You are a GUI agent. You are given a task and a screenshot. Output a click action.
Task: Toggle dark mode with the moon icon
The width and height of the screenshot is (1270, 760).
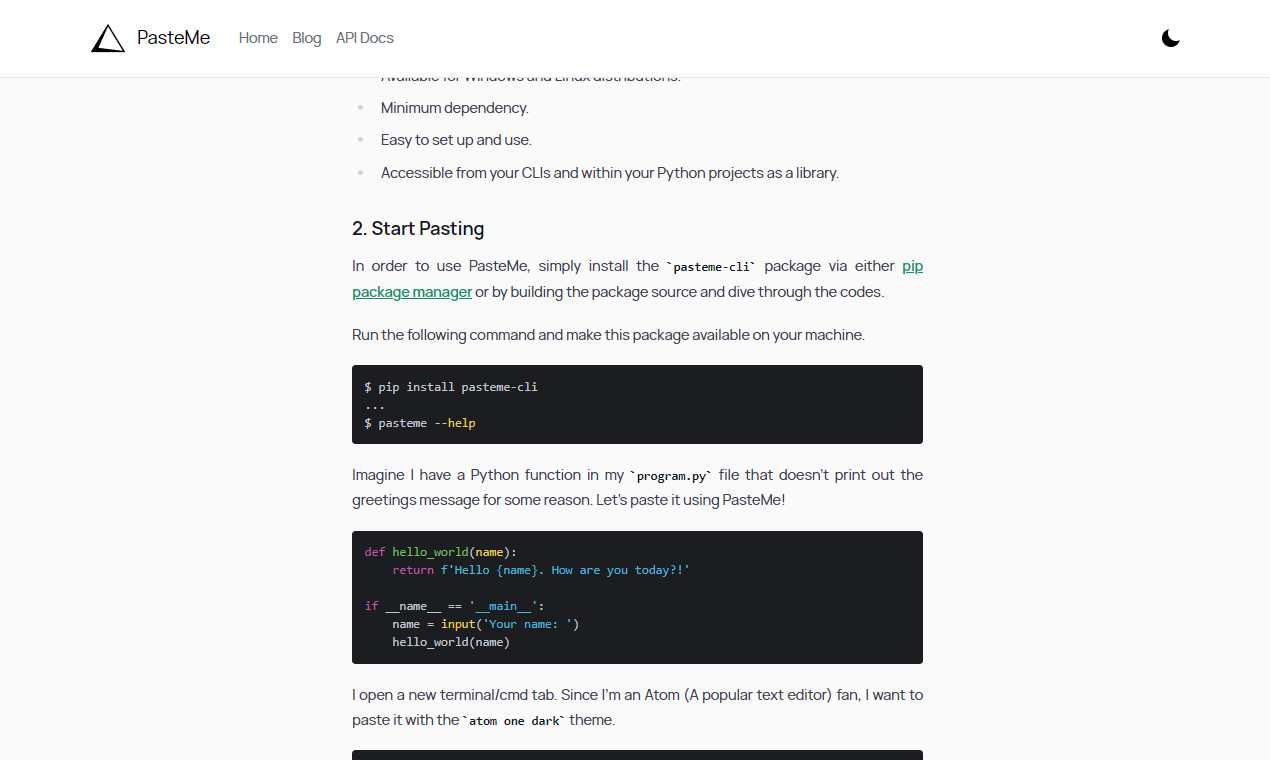tap(1171, 38)
